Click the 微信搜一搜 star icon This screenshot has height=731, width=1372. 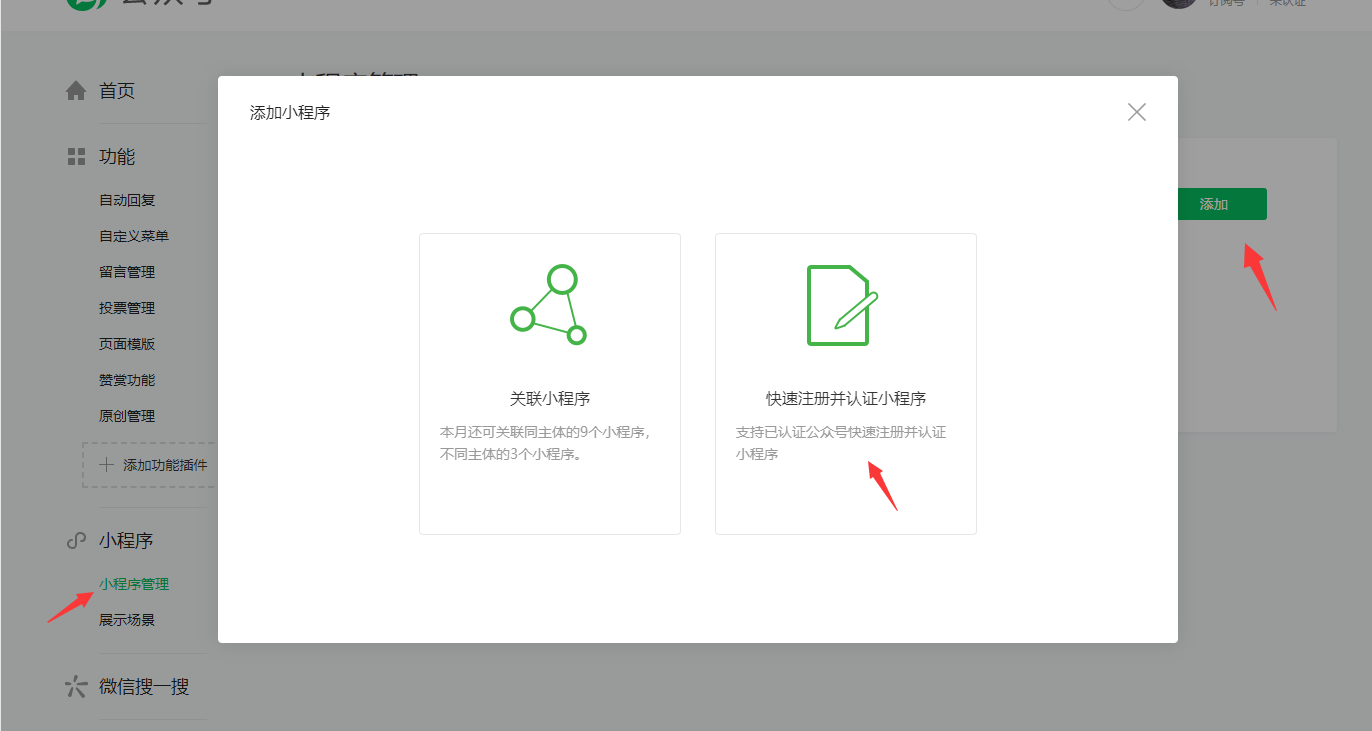(76, 687)
